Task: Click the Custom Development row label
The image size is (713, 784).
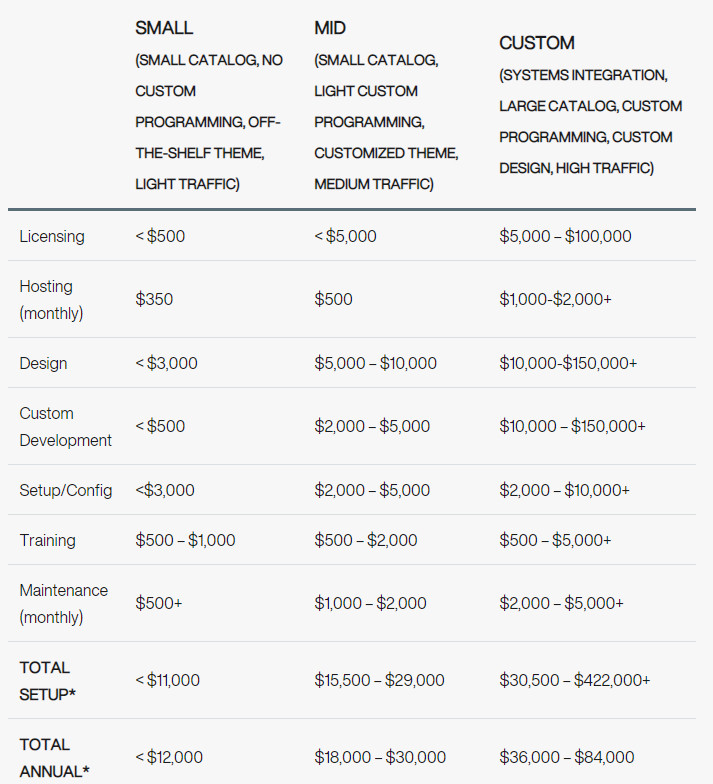Action: point(66,426)
